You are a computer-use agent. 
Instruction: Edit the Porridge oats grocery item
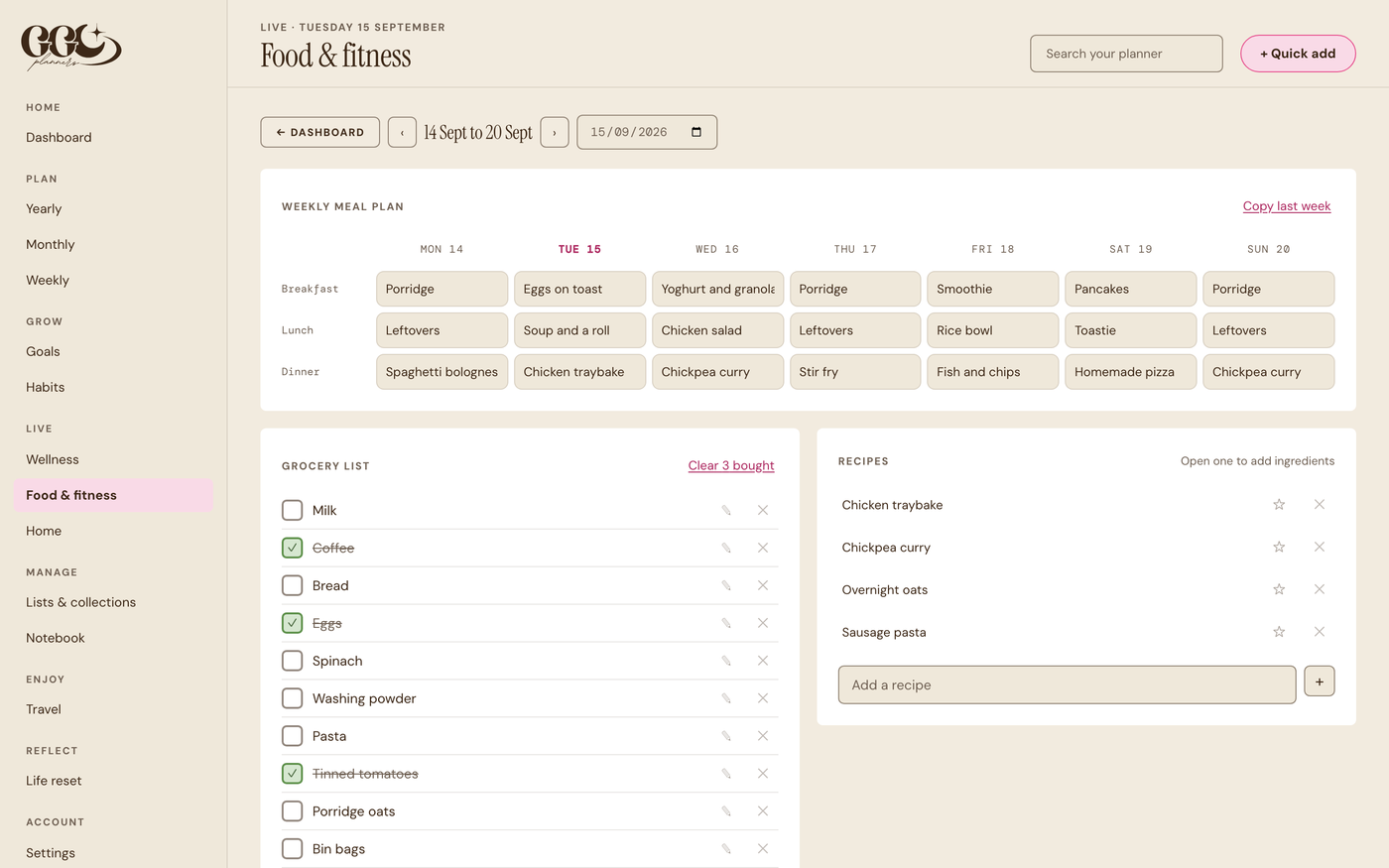[726, 811]
